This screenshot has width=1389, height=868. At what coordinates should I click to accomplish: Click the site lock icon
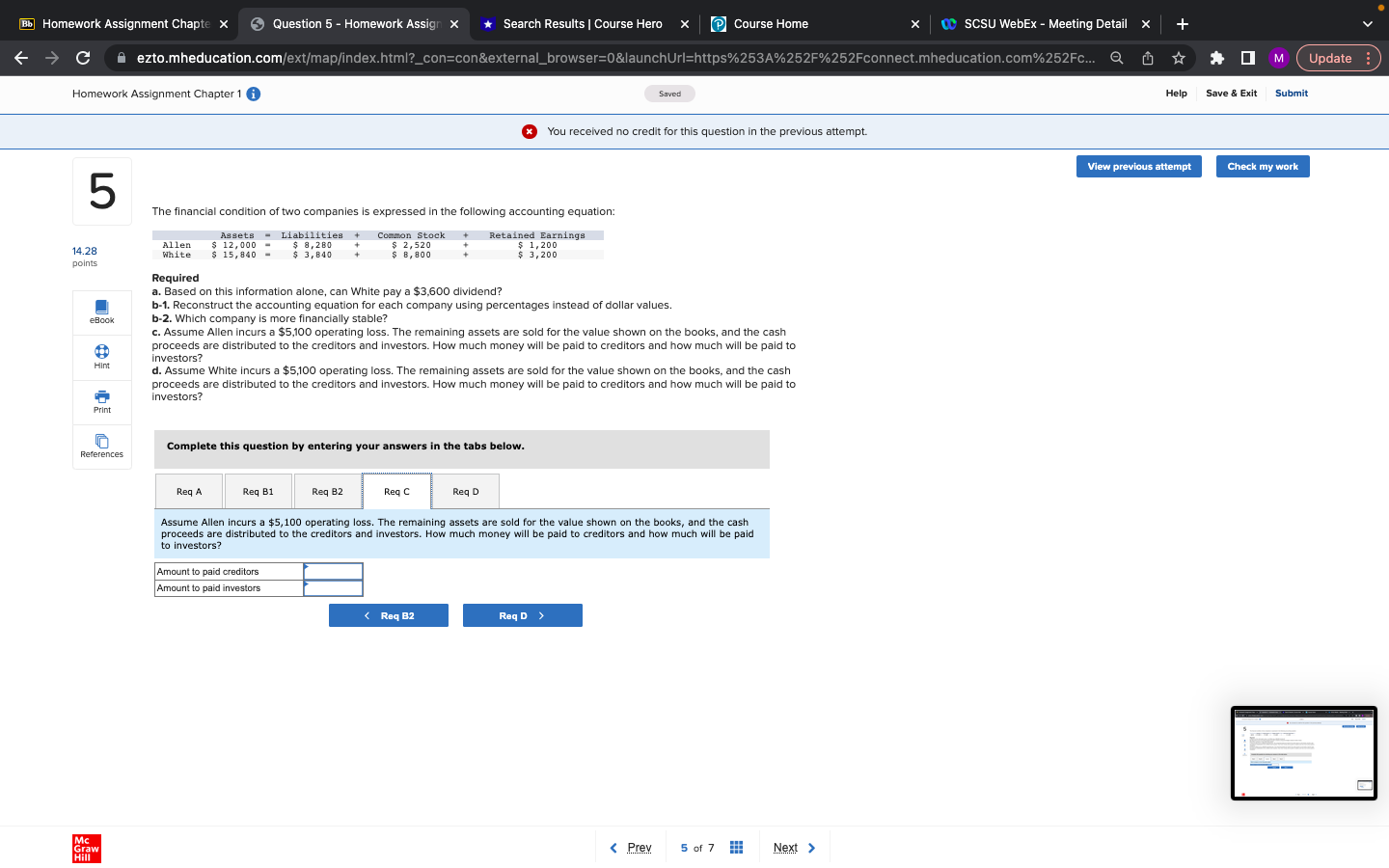click(122, 58)
